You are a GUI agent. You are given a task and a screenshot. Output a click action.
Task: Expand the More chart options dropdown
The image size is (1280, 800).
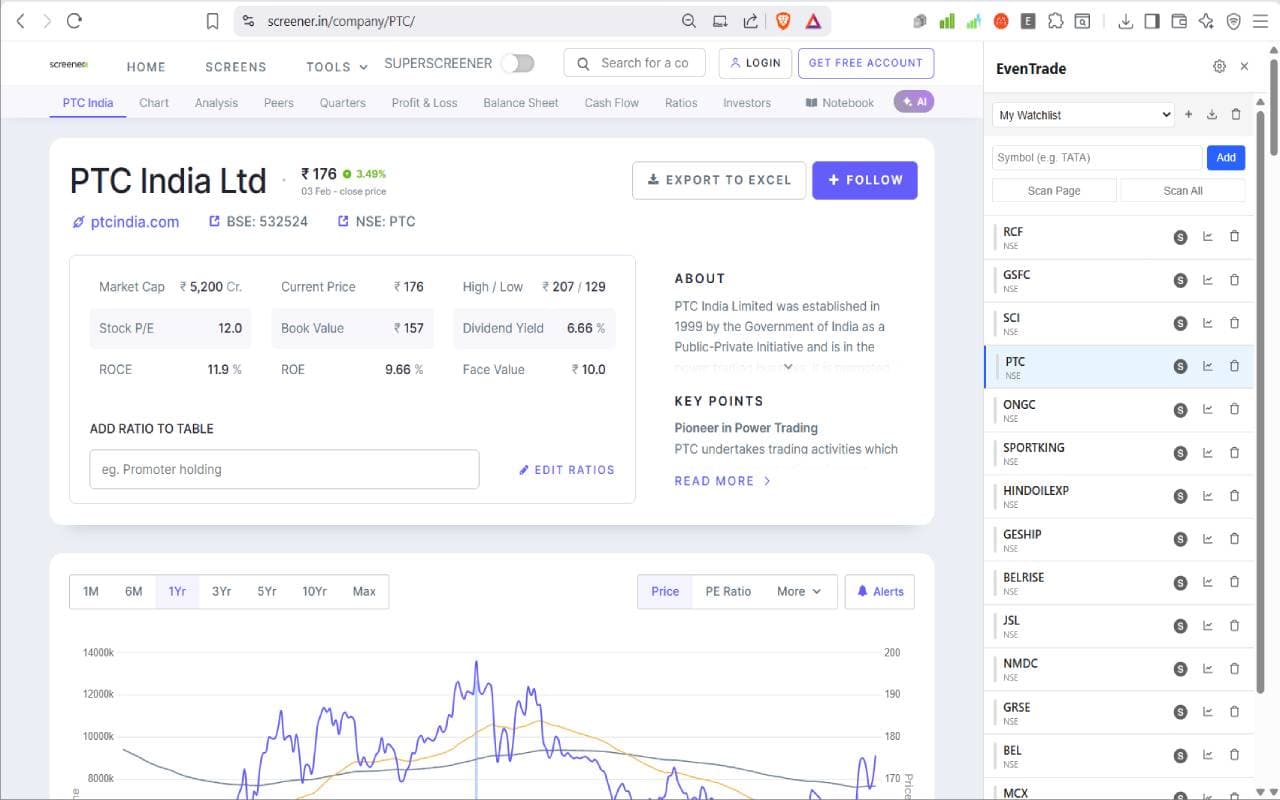799,591
